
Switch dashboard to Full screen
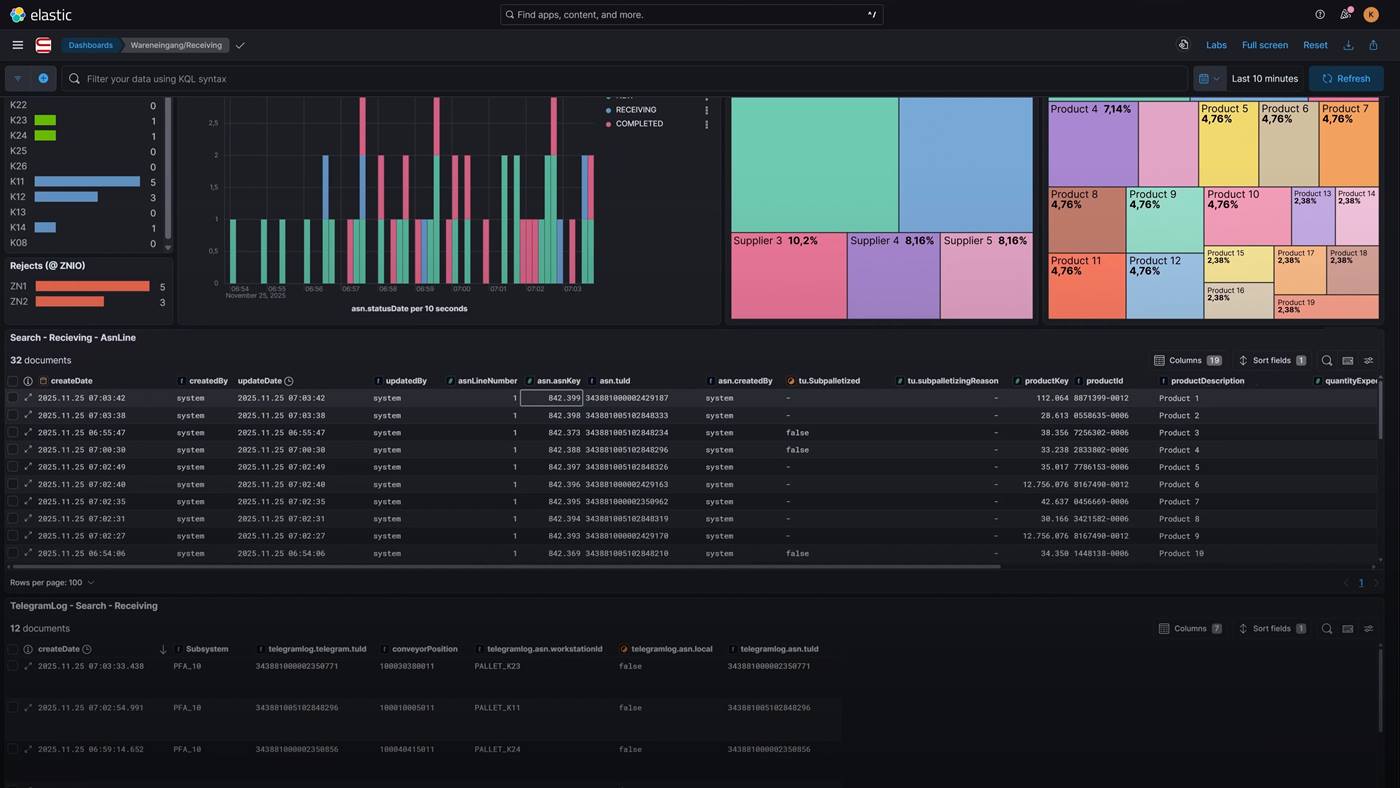[x=1265, y=45]
